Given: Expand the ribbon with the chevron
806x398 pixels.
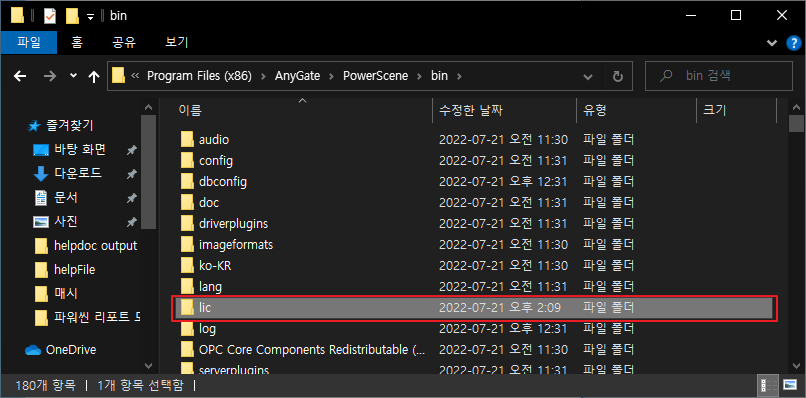Looking at the screenshot, I should (x=772, y=43).
